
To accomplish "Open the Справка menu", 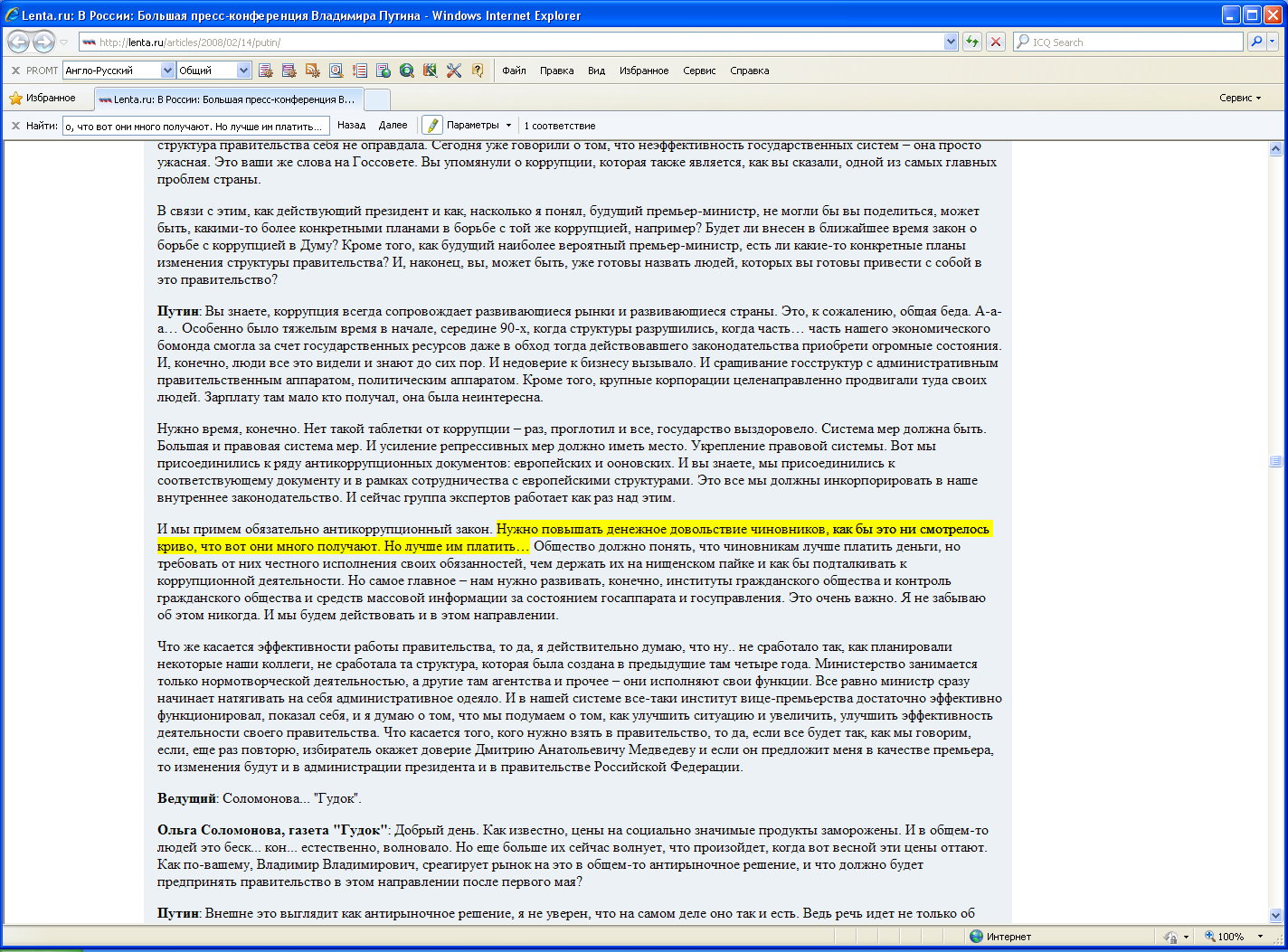I will pyautogui.click(x=749, y=71).
